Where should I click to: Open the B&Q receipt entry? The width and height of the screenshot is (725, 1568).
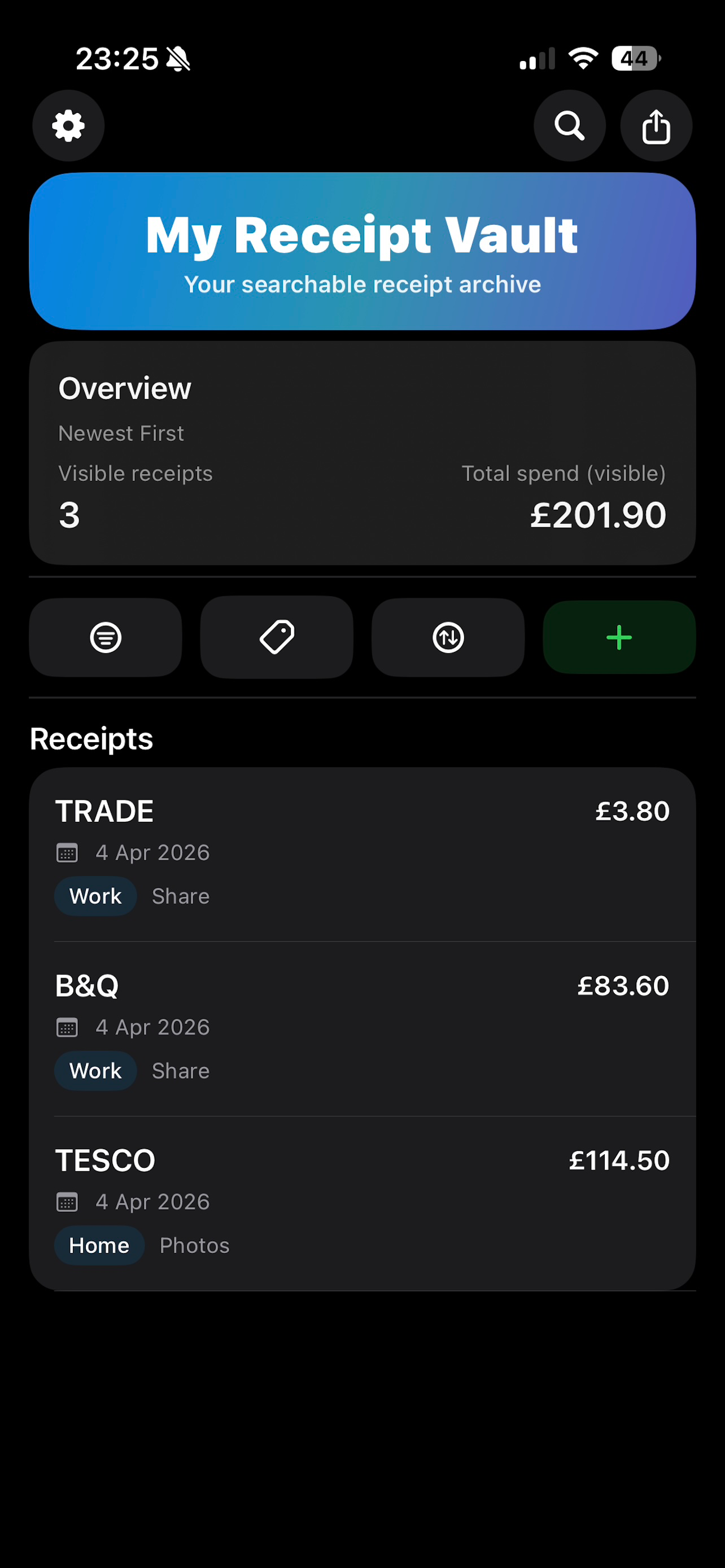coord(363,1030)
